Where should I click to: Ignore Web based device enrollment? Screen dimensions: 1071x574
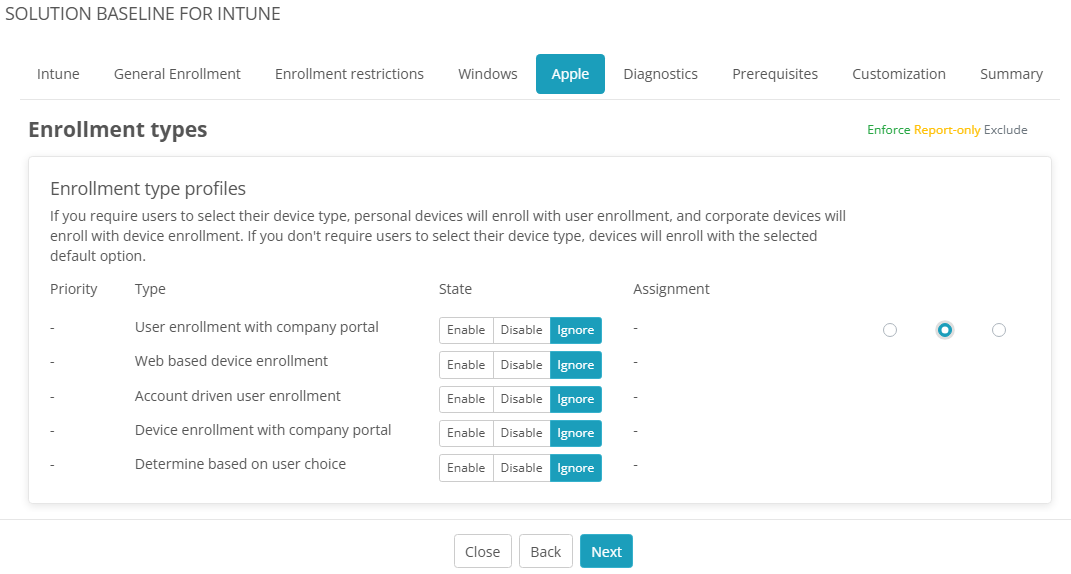pos(576,365)
